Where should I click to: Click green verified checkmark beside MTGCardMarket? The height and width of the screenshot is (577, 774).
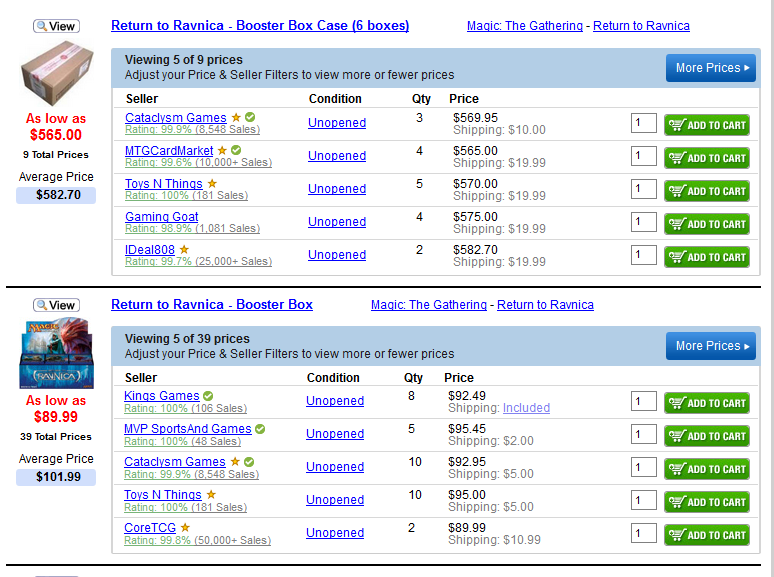click(x=236, y=150)
